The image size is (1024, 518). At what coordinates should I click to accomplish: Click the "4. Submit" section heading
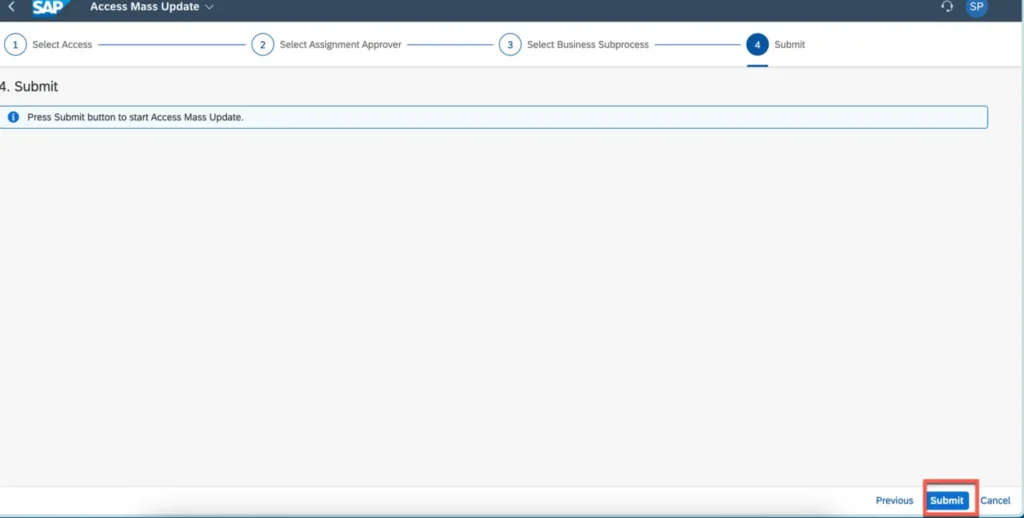point(29,87)
